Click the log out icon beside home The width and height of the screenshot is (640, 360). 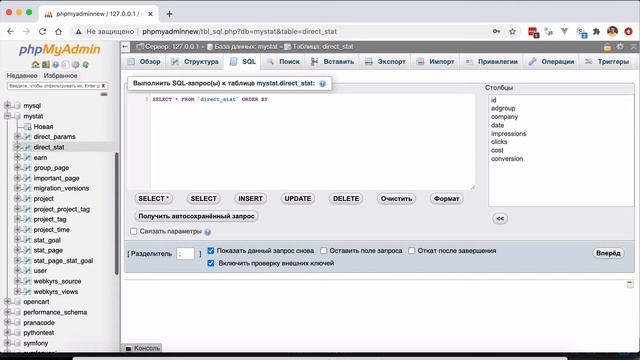[46, 64]
